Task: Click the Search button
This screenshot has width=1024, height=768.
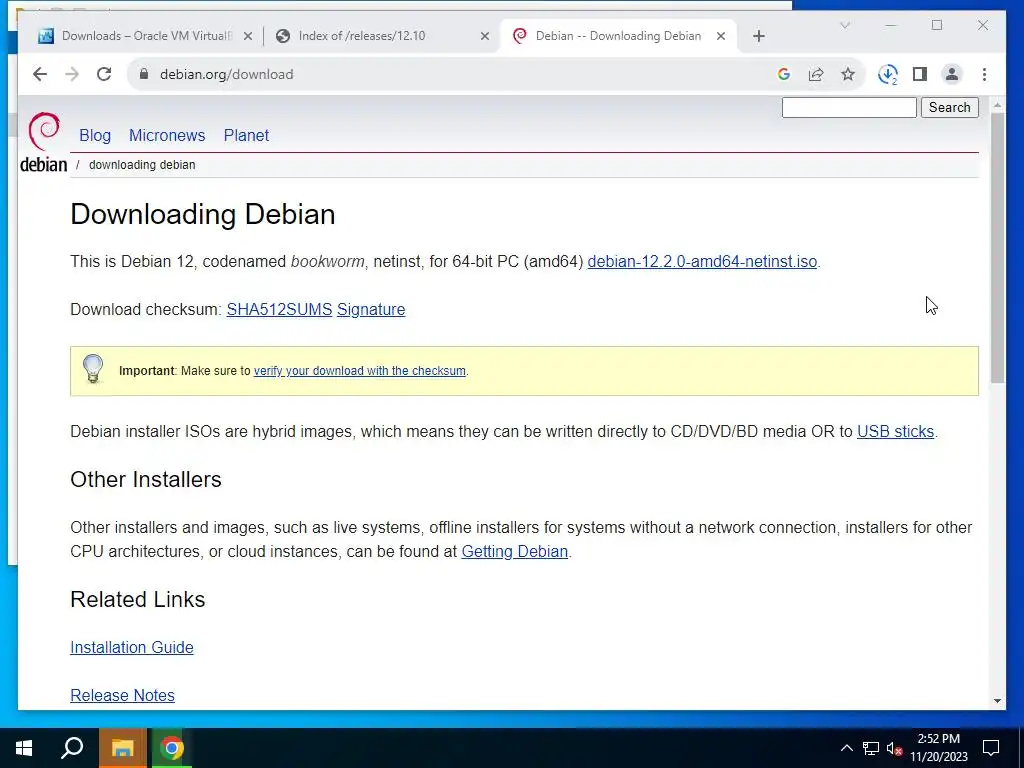Action: click(950, 108)
